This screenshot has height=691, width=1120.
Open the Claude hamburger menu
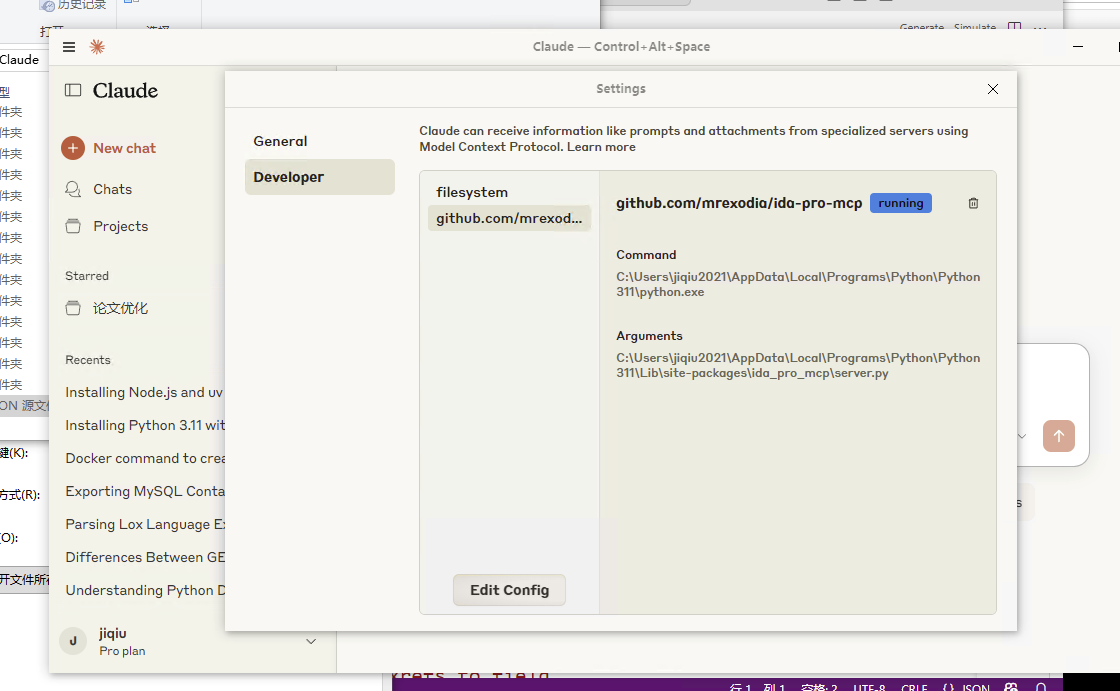tap(69, 47)
